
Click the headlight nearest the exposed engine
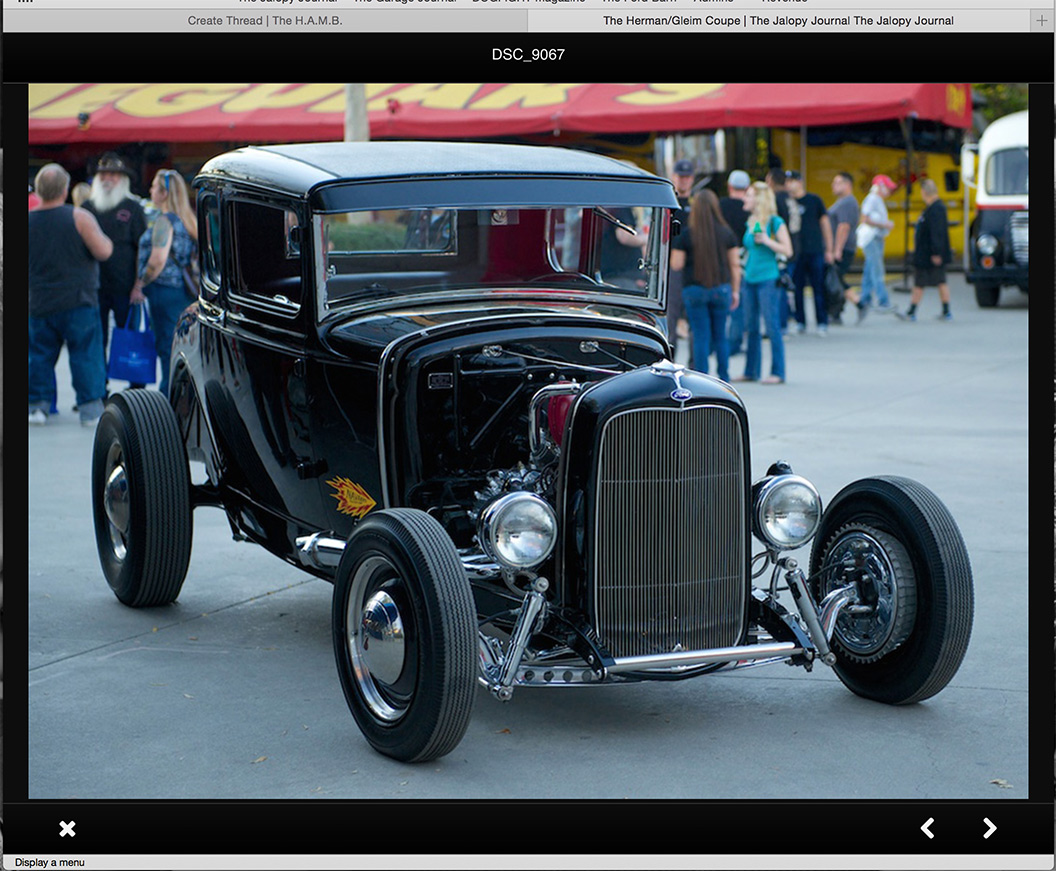click(x=519, y=529)
